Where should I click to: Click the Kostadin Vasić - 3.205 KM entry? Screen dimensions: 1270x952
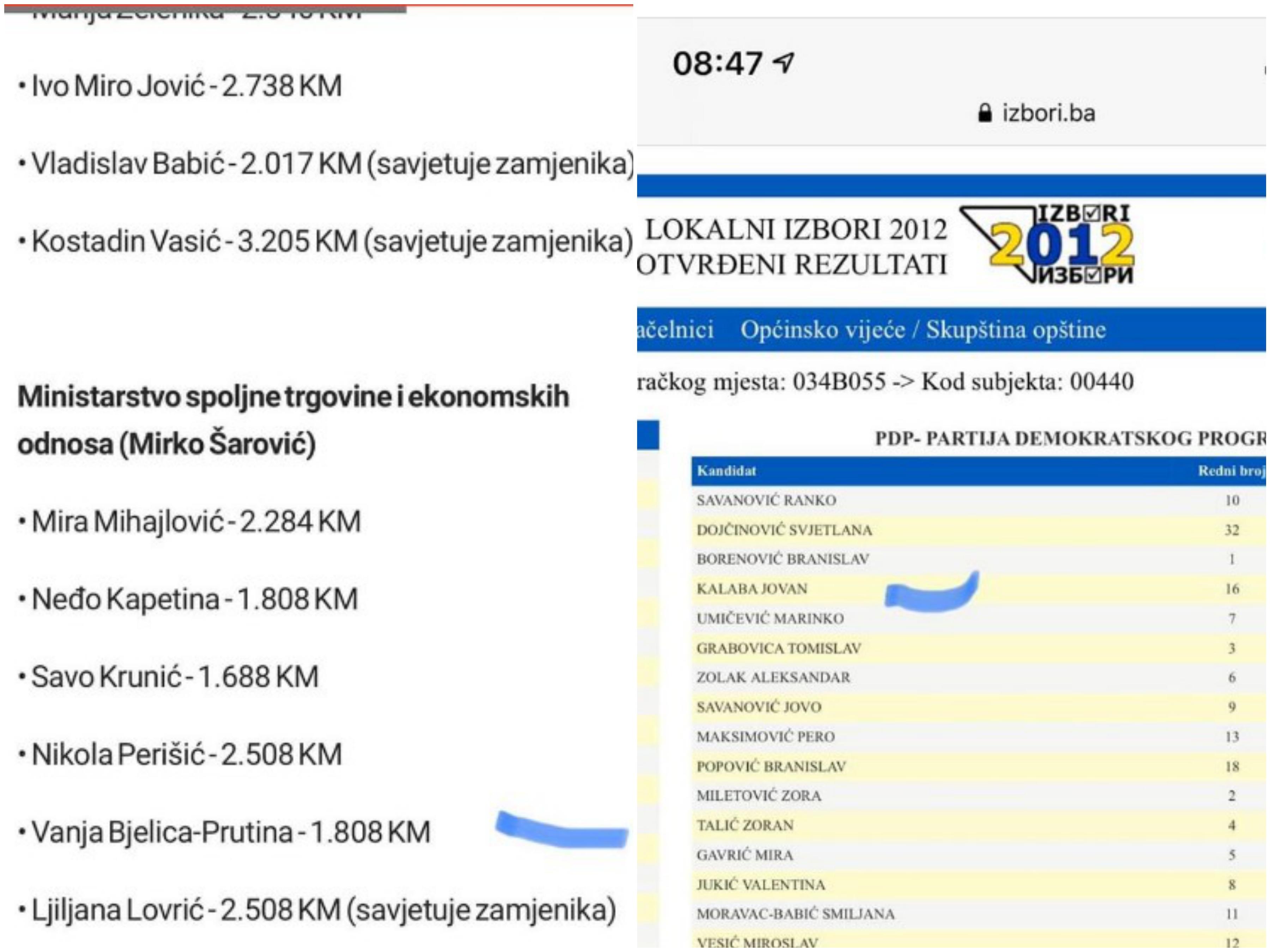(326, 242)
